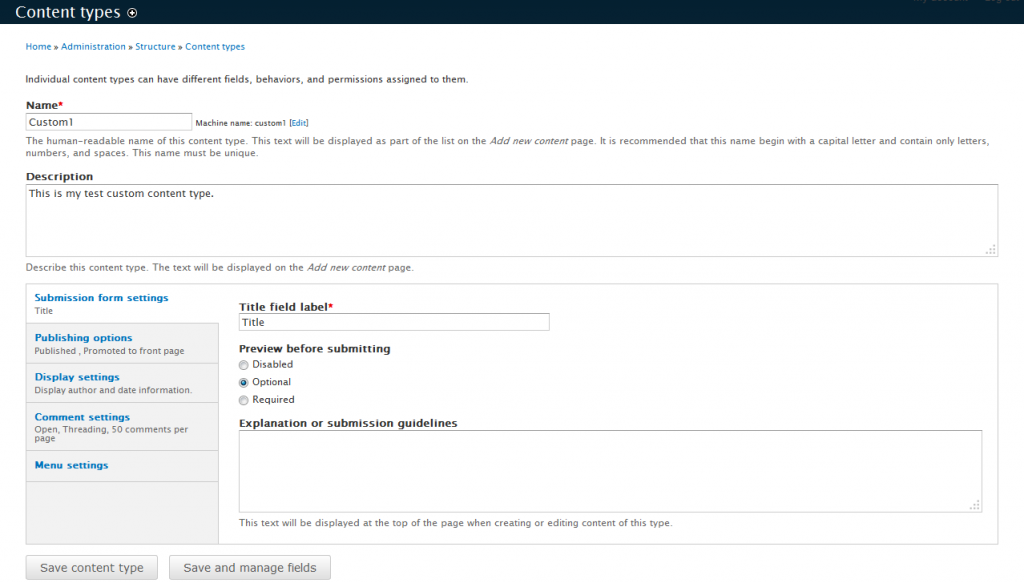Image resolution: width=1024 pixels, height=583 pixels.
Task: Open Content types breadcrumb link
Action: tap(214, 46)
